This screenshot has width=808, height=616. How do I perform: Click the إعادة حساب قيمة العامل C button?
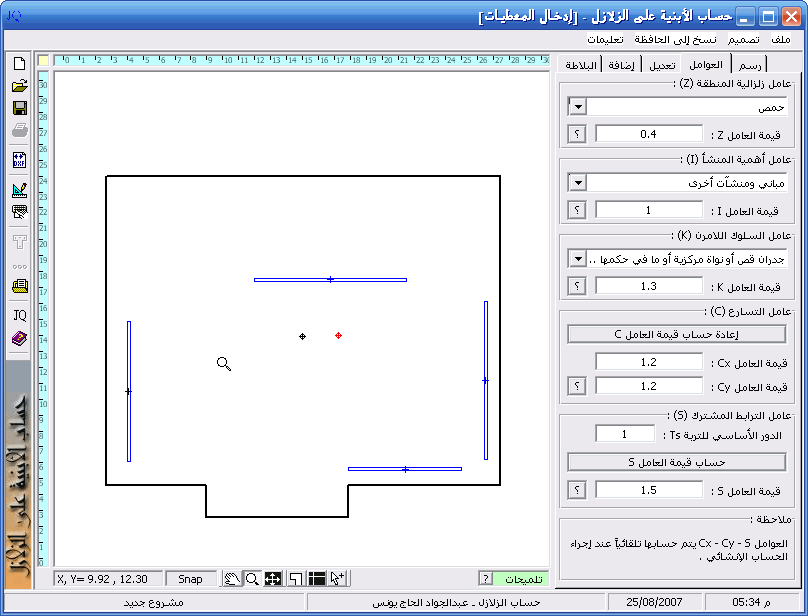677,334
